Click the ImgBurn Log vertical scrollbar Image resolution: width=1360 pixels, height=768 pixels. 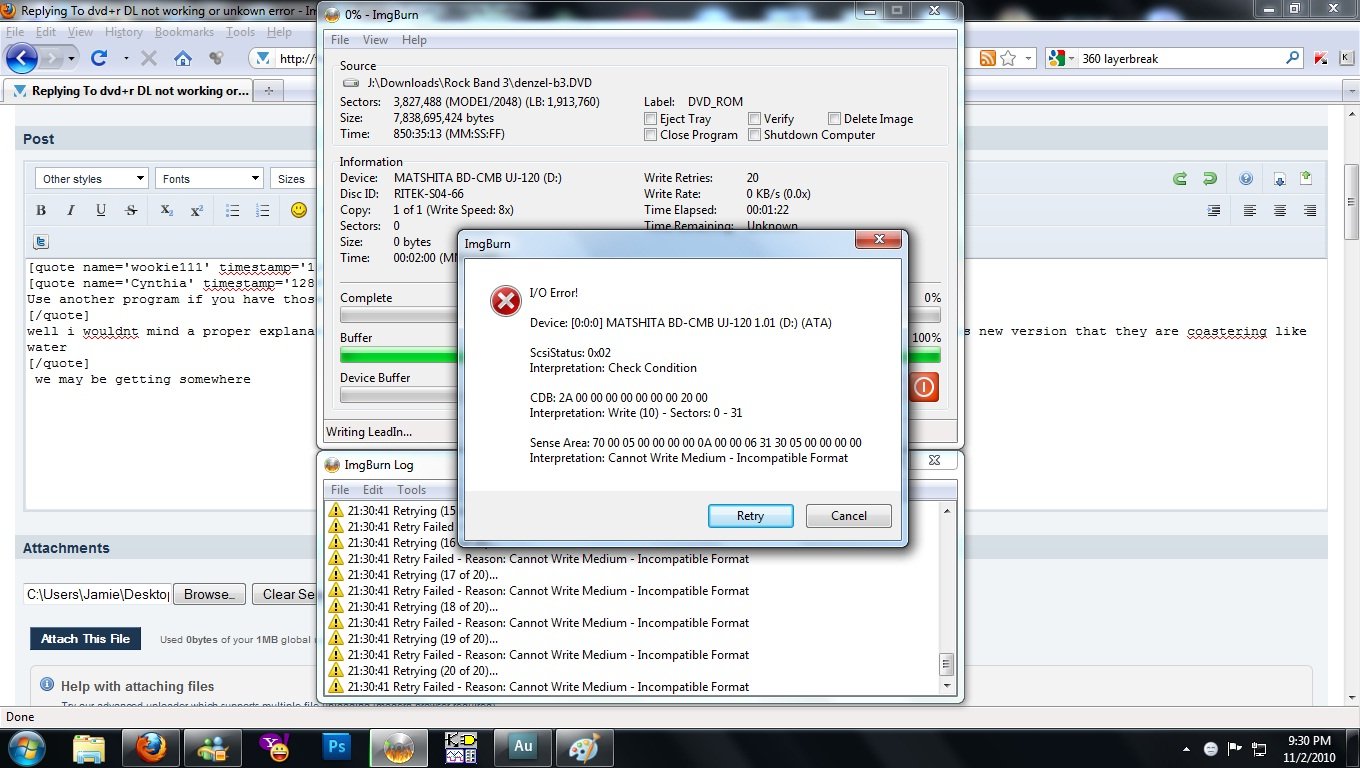(947, 598)
